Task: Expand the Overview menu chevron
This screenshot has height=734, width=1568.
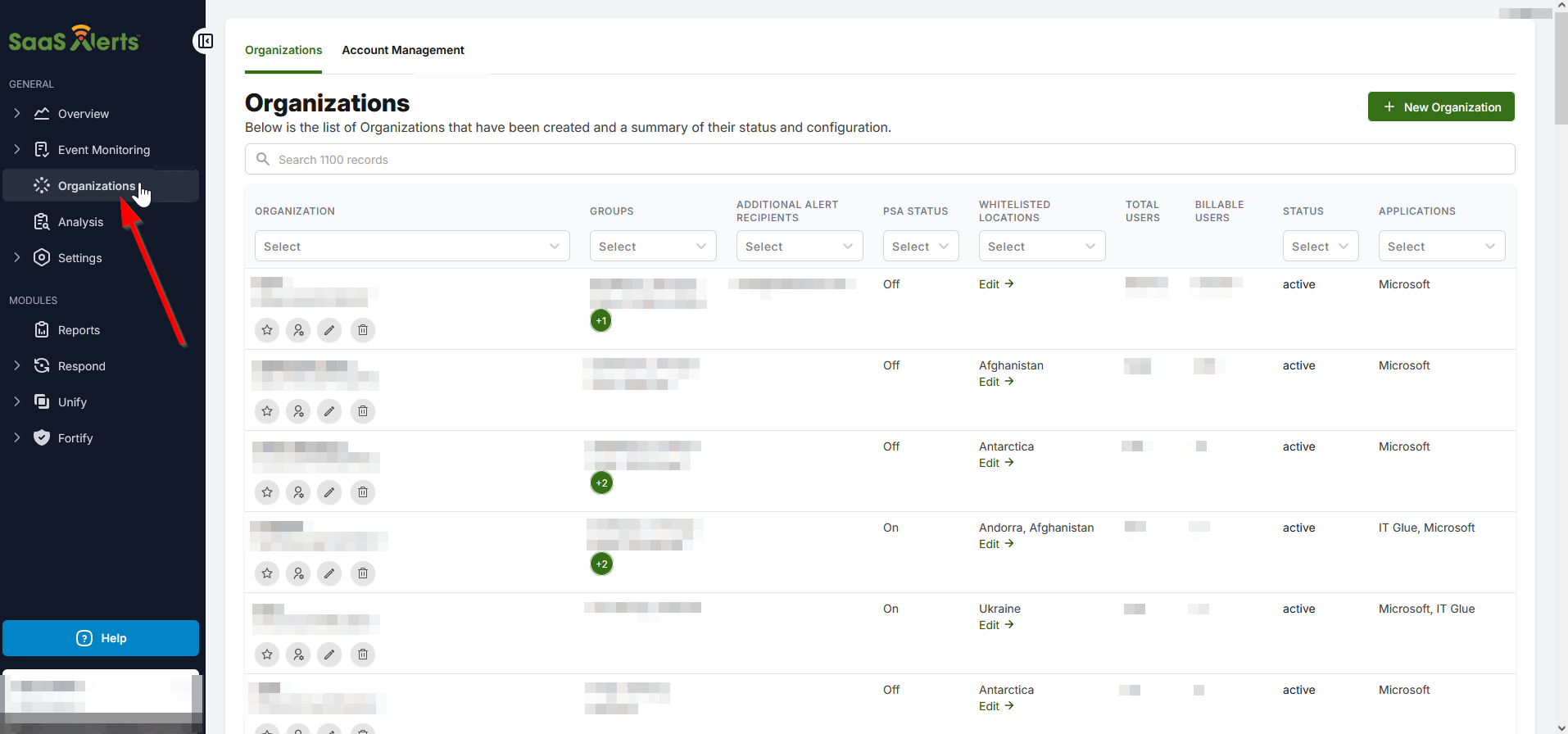Action: click(x=17, y=114)
